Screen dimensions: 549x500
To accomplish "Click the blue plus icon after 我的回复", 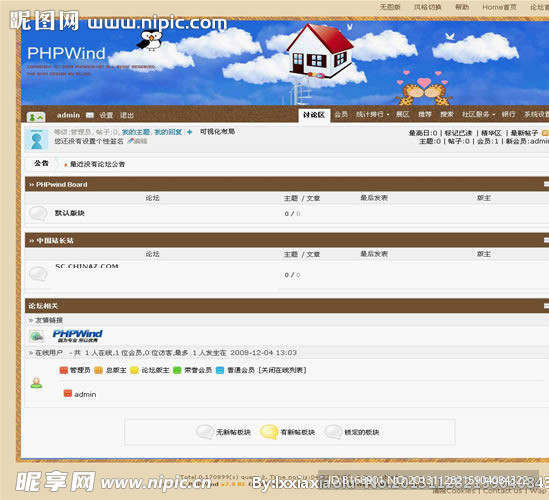I will point(189,132).
